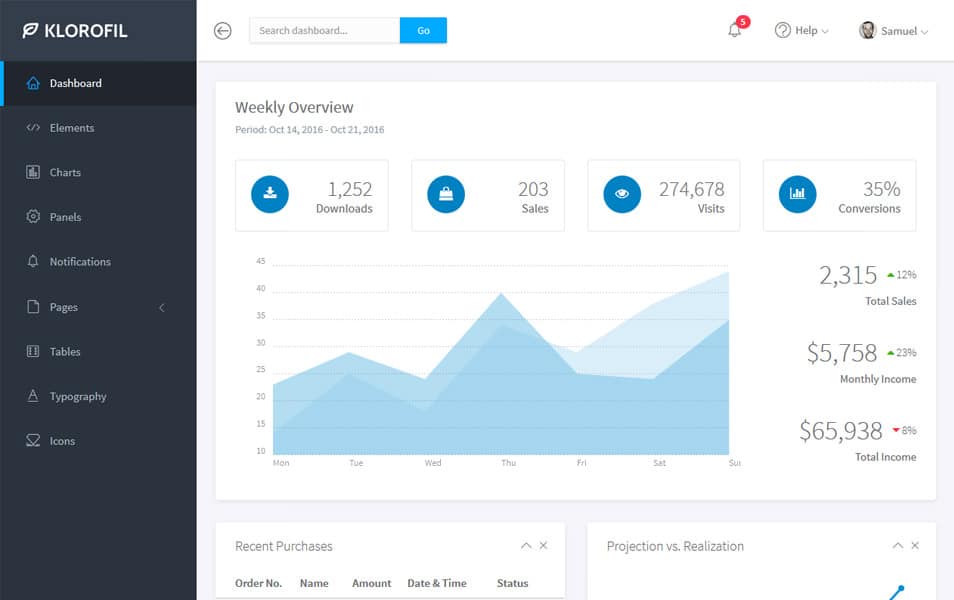The image size is (954, 600).
Task: Select the Sales shopping bag icon
Action: (445, 194)
